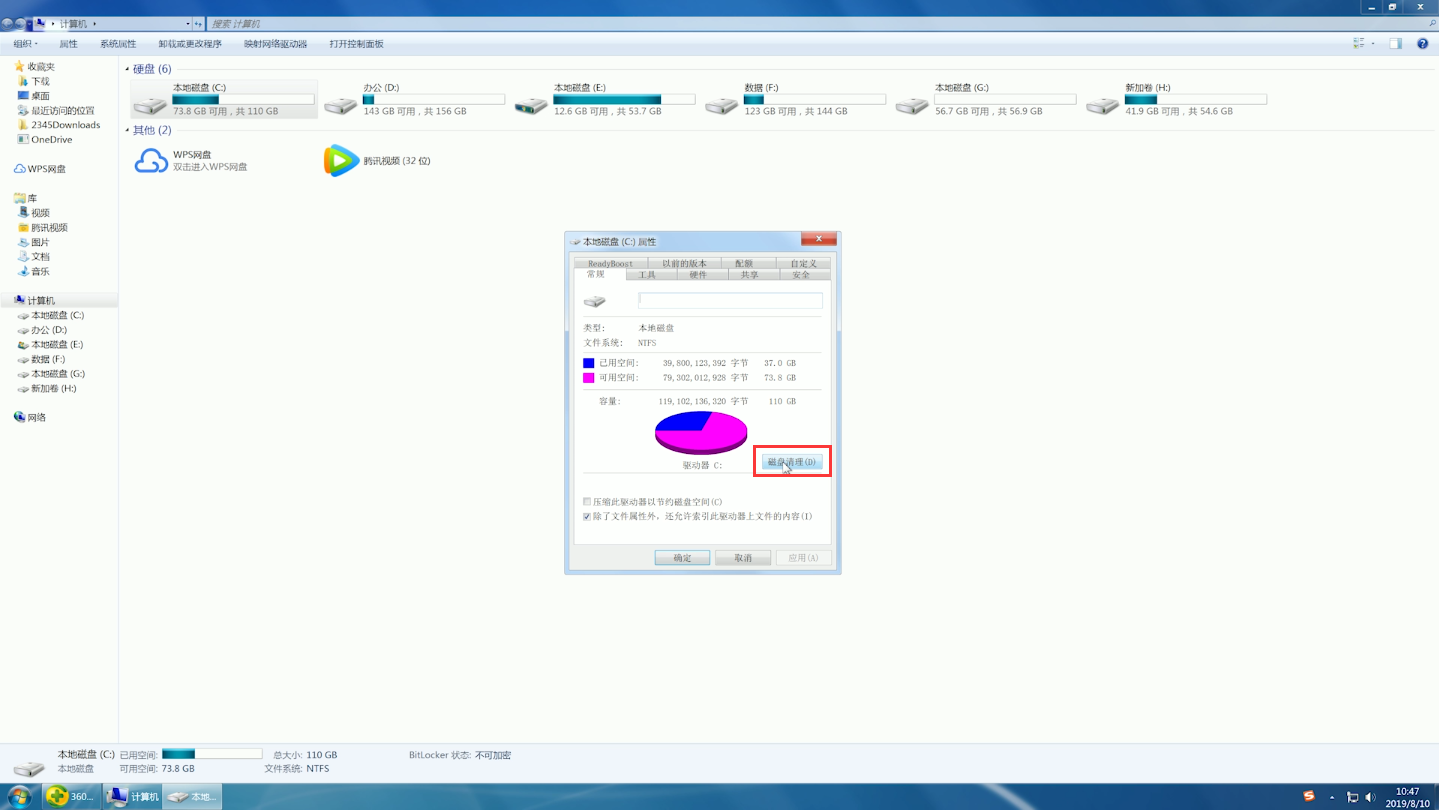Open the 组织 dropdown menu
Image resolution: width=1439 pixels, height=810 pixels.
[25, 44]
